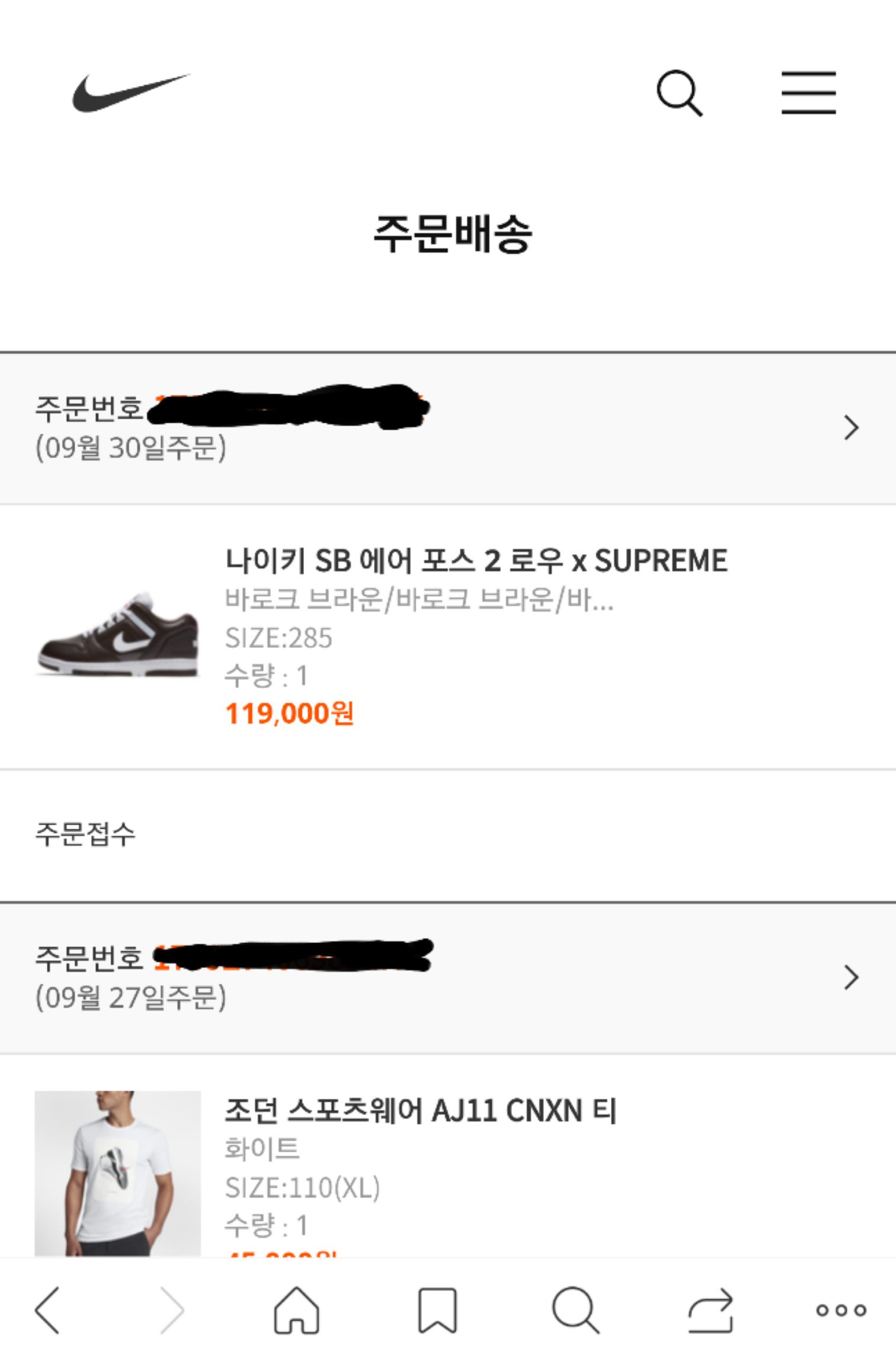The image size is (896, 1355).
Task: Click the 119,000원 price text
Action: tap(290, 714)
